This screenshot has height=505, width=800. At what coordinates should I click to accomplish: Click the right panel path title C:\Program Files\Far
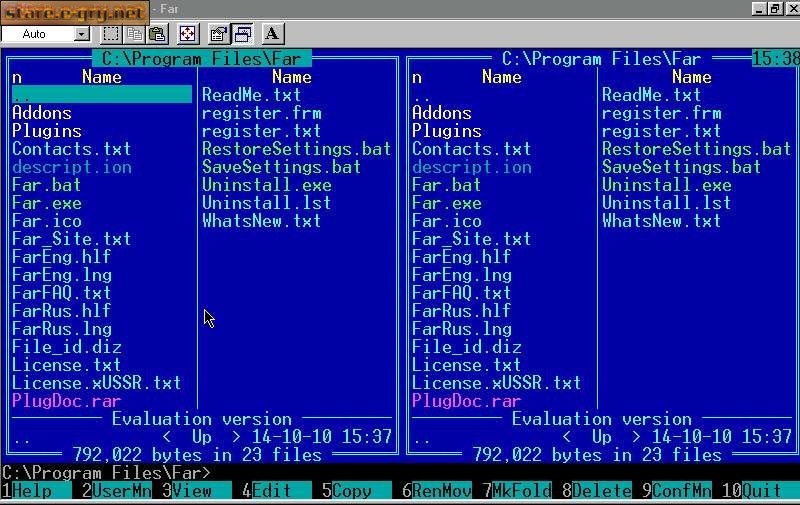tap(602, 59)
